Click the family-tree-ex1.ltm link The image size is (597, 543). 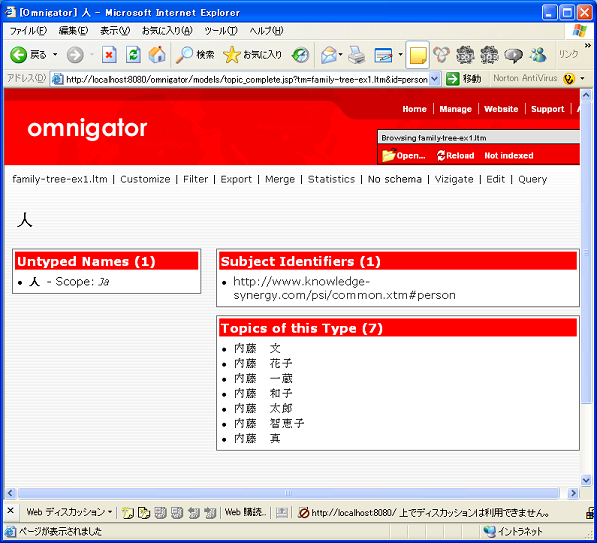60,179
